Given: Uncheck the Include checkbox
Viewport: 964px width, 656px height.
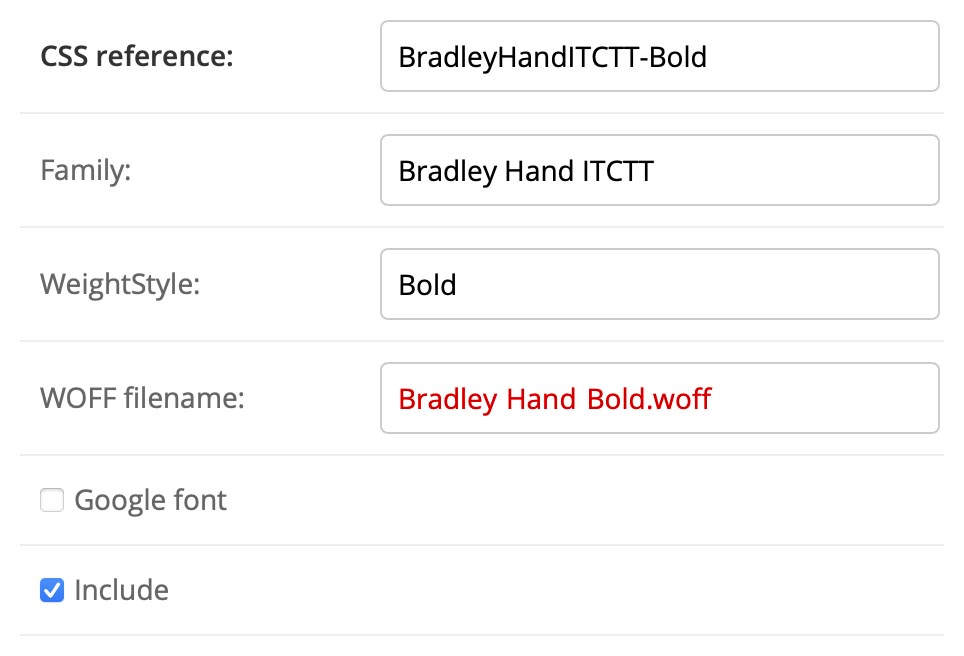Looking at the screenshot, I should pyautogui.click(x=52, y=591).
